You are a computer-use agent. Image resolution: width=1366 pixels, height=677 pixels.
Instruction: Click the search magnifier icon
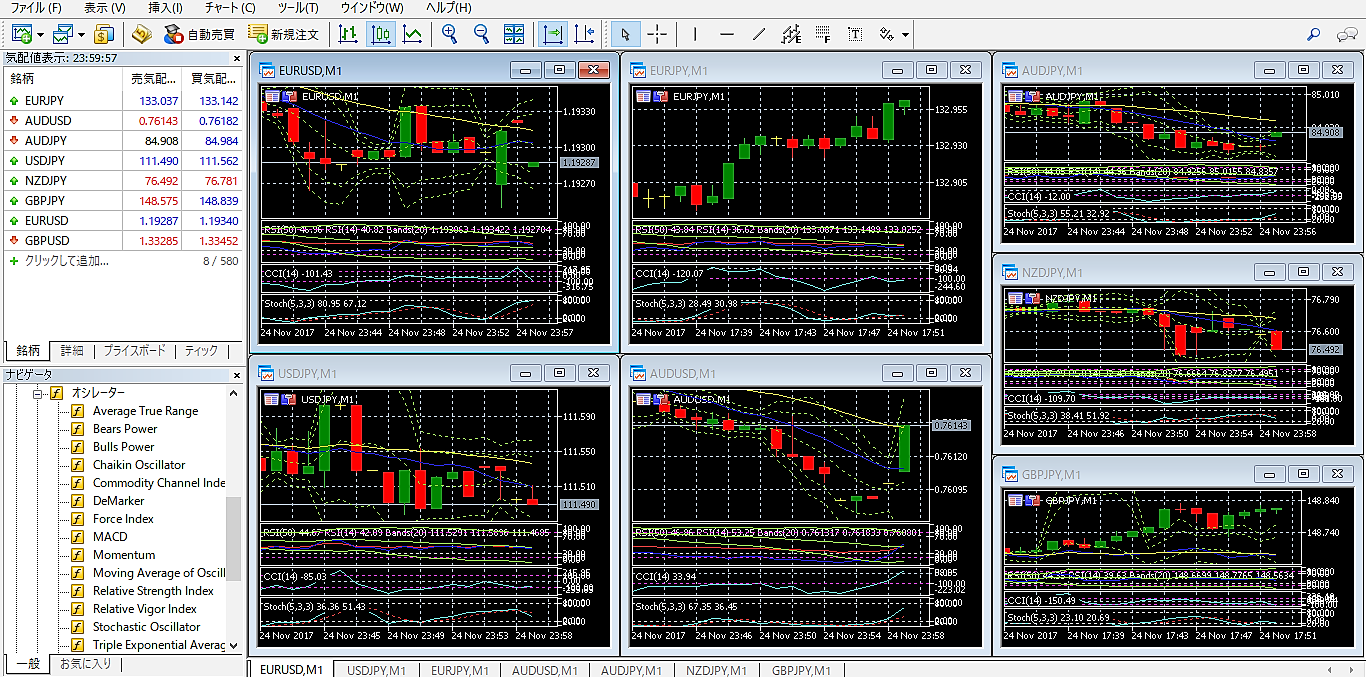coord(1314,34)
